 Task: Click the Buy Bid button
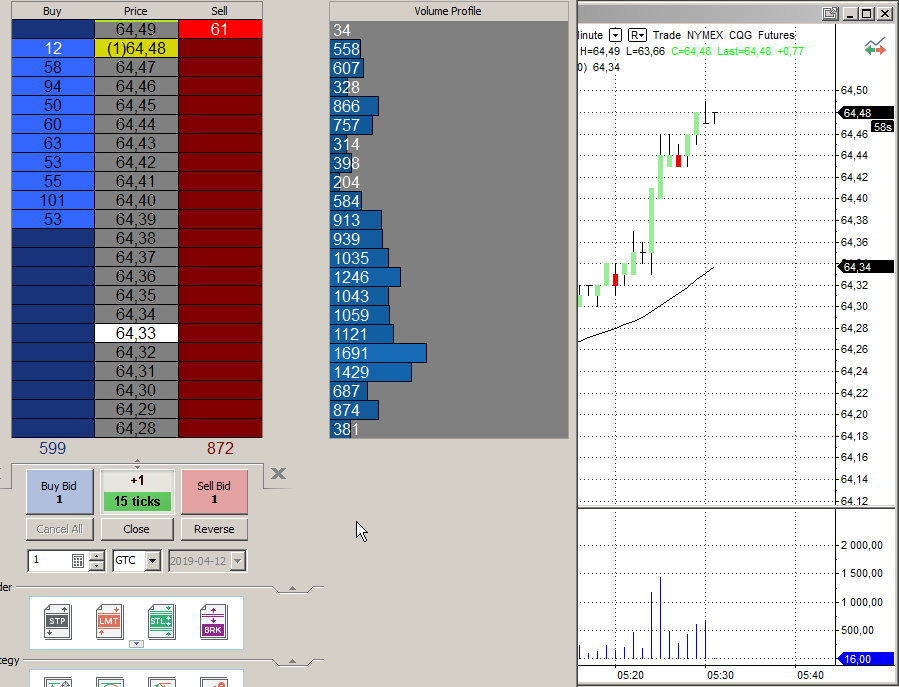click(59, 492)
